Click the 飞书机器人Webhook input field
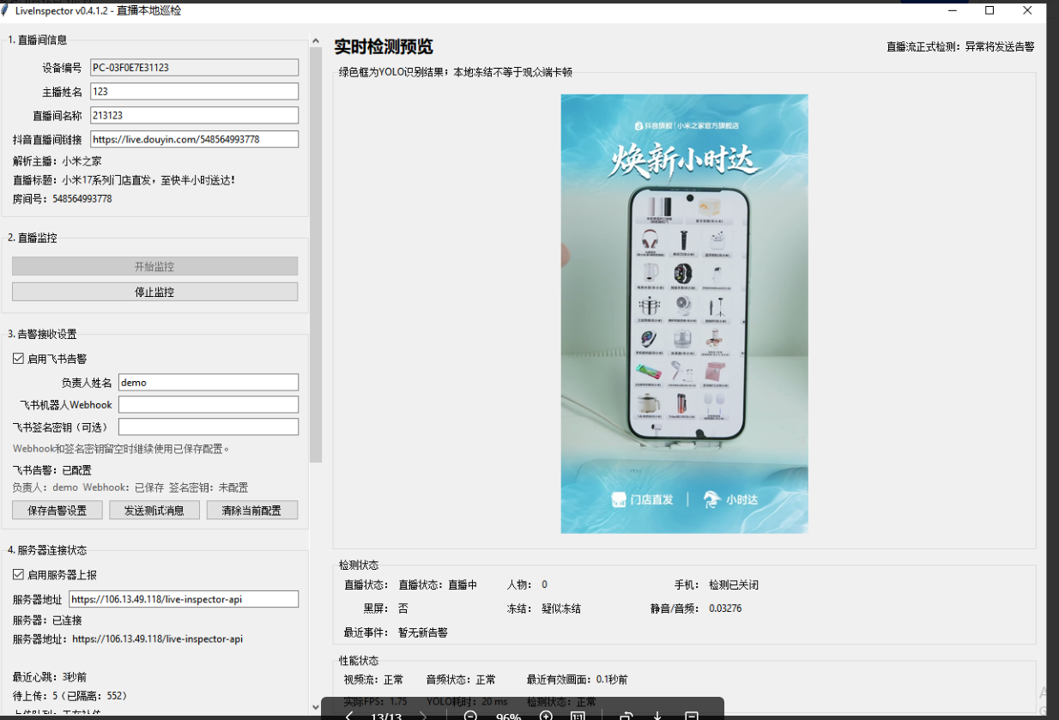This screenshot has width=1059, height=720. (209, 404)
